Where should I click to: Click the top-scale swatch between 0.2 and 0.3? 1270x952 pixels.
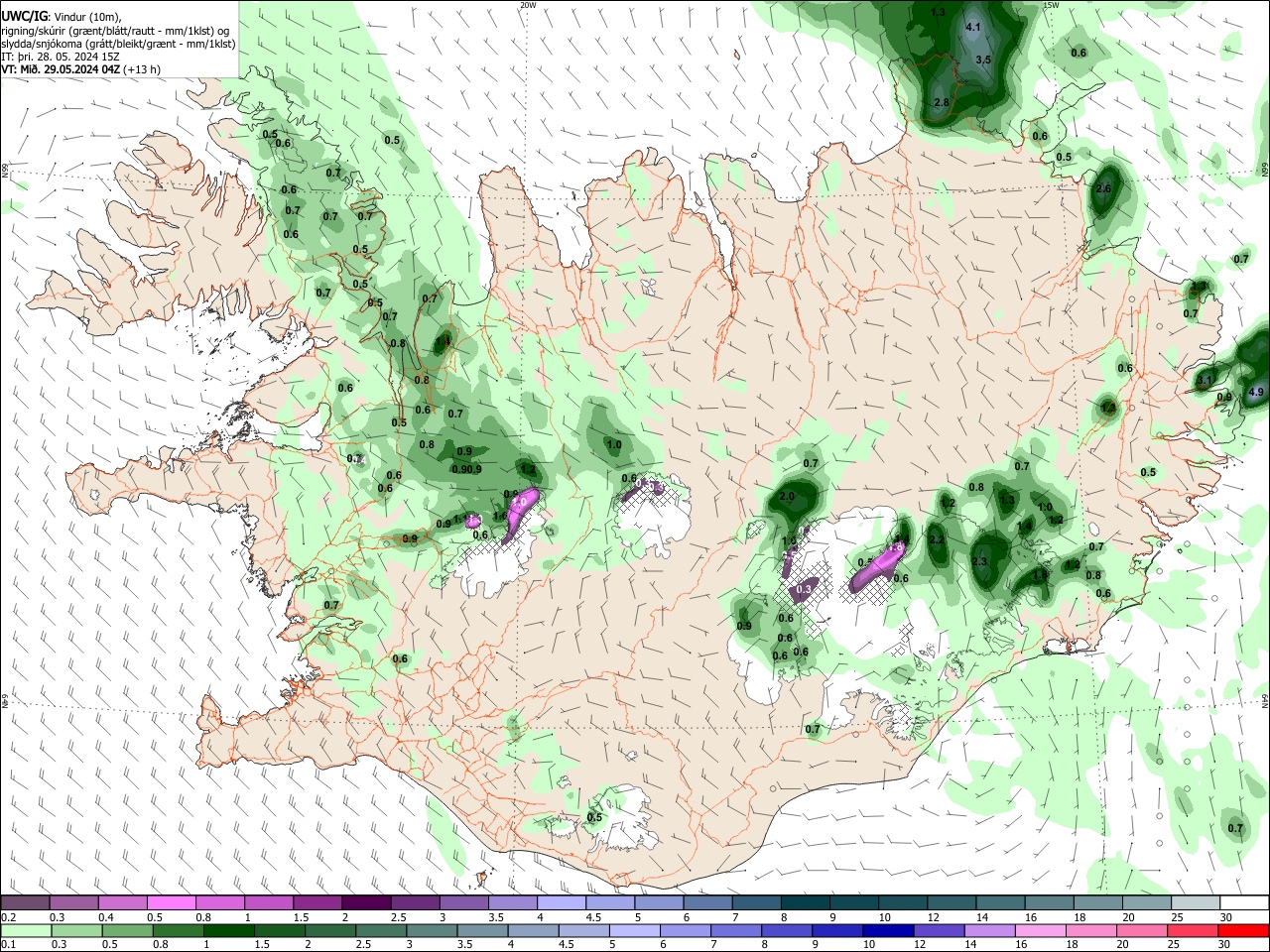pos(26,902)
